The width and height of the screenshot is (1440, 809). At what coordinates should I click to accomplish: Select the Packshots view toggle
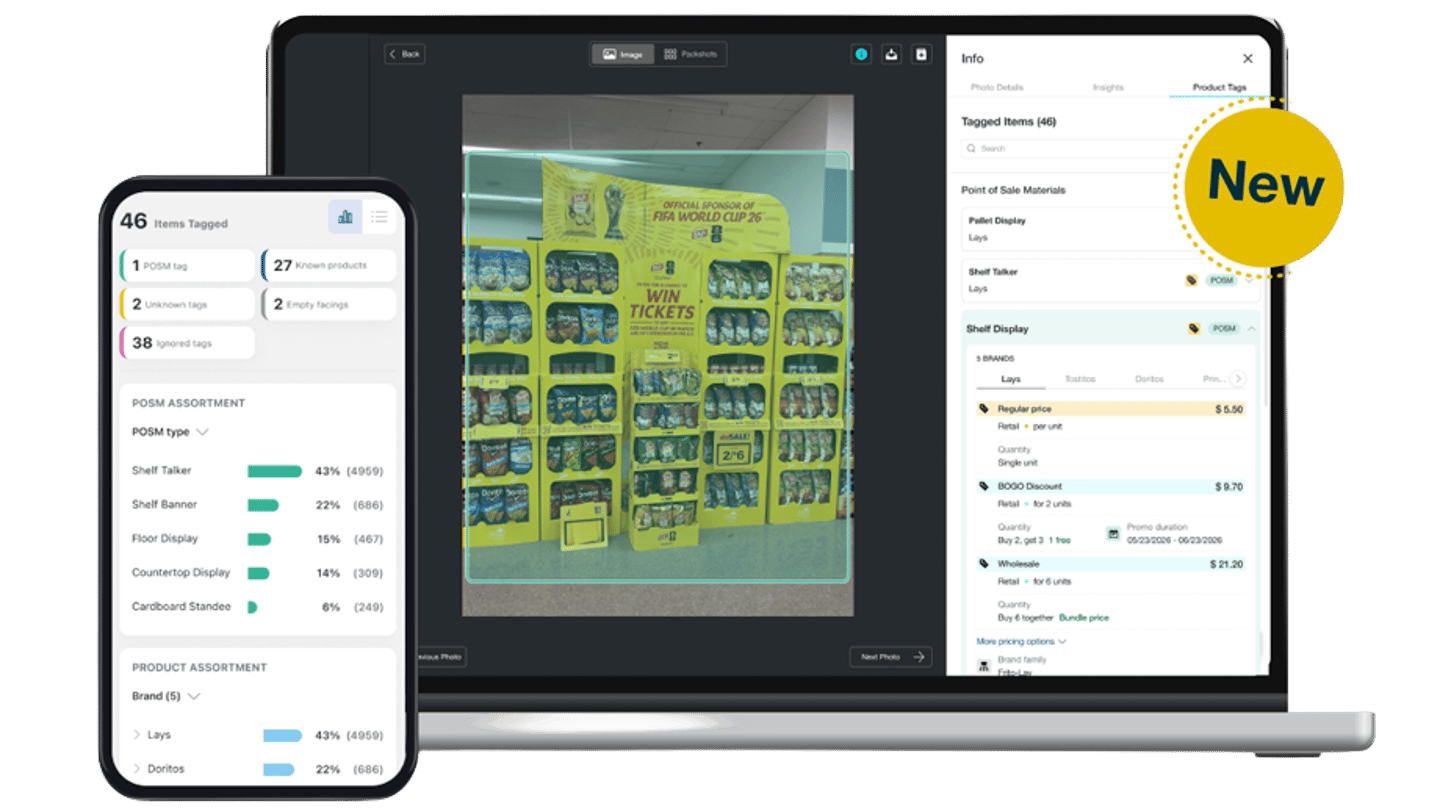[x=690, y=54]
